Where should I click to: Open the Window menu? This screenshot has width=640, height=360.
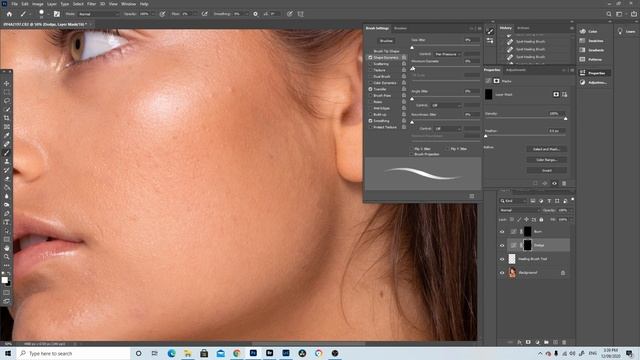(x=129, y=4)
